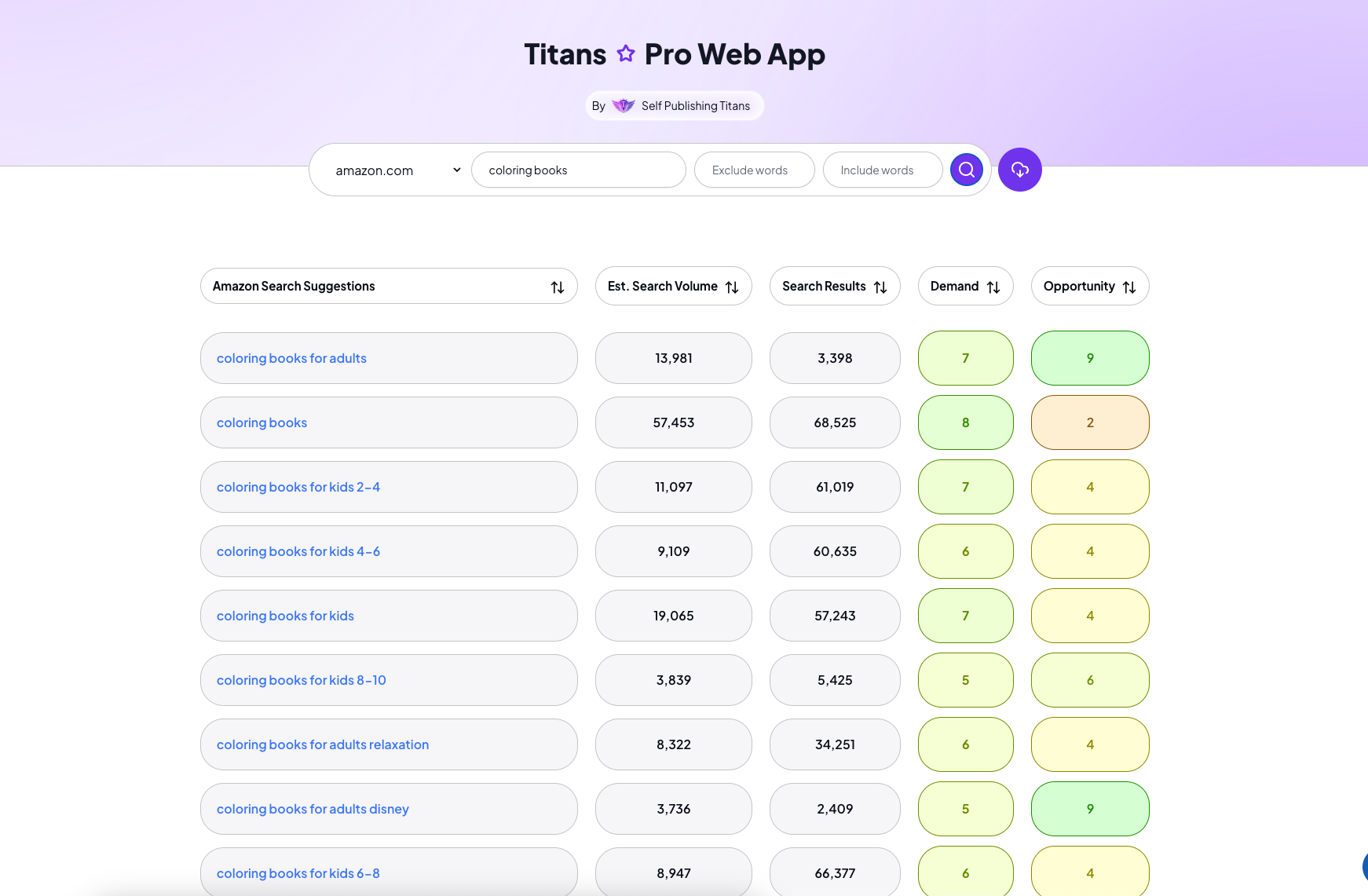
Task: Click the Include words field
Action: coord(882,170)
